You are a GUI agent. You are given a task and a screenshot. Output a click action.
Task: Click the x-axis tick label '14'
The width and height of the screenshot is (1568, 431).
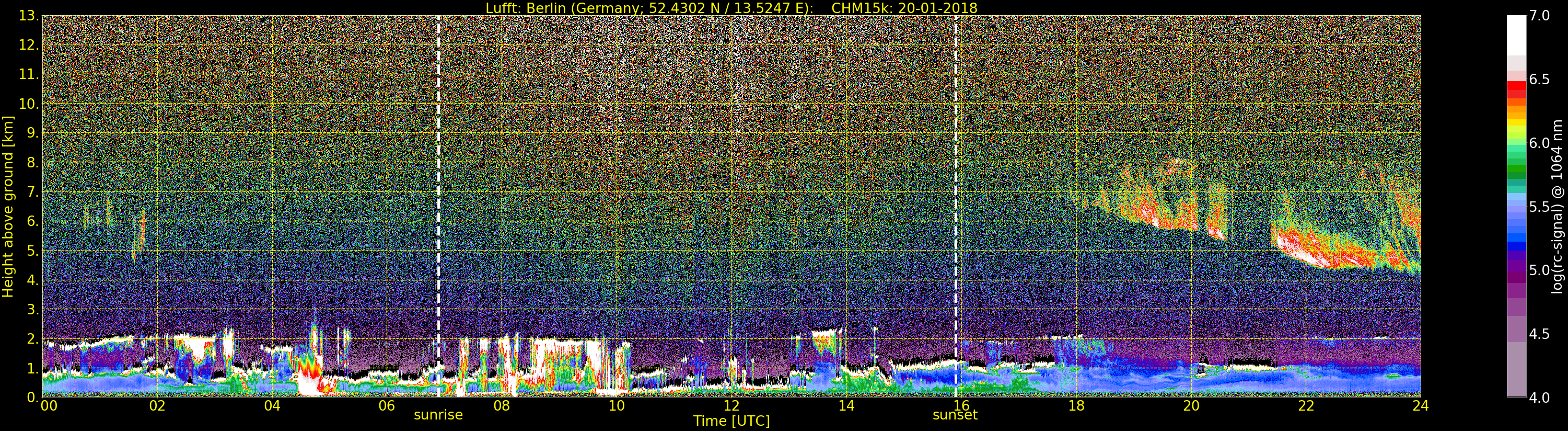click(x=846, y=406)
